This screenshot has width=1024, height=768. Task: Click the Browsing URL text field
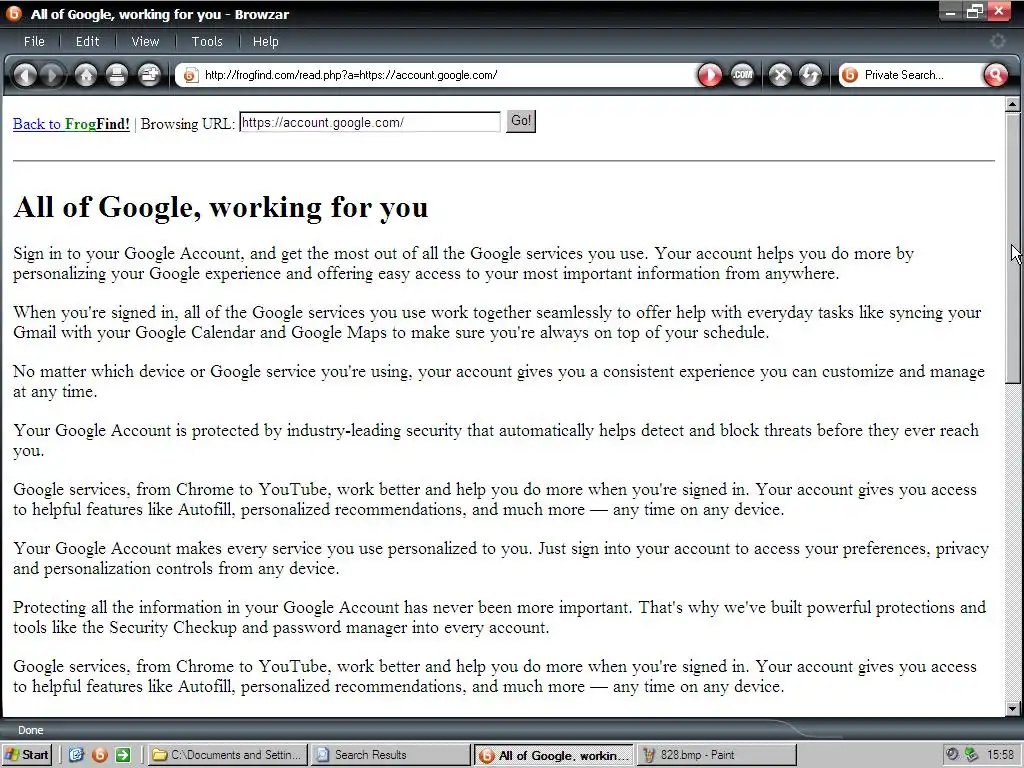[370, 122]
